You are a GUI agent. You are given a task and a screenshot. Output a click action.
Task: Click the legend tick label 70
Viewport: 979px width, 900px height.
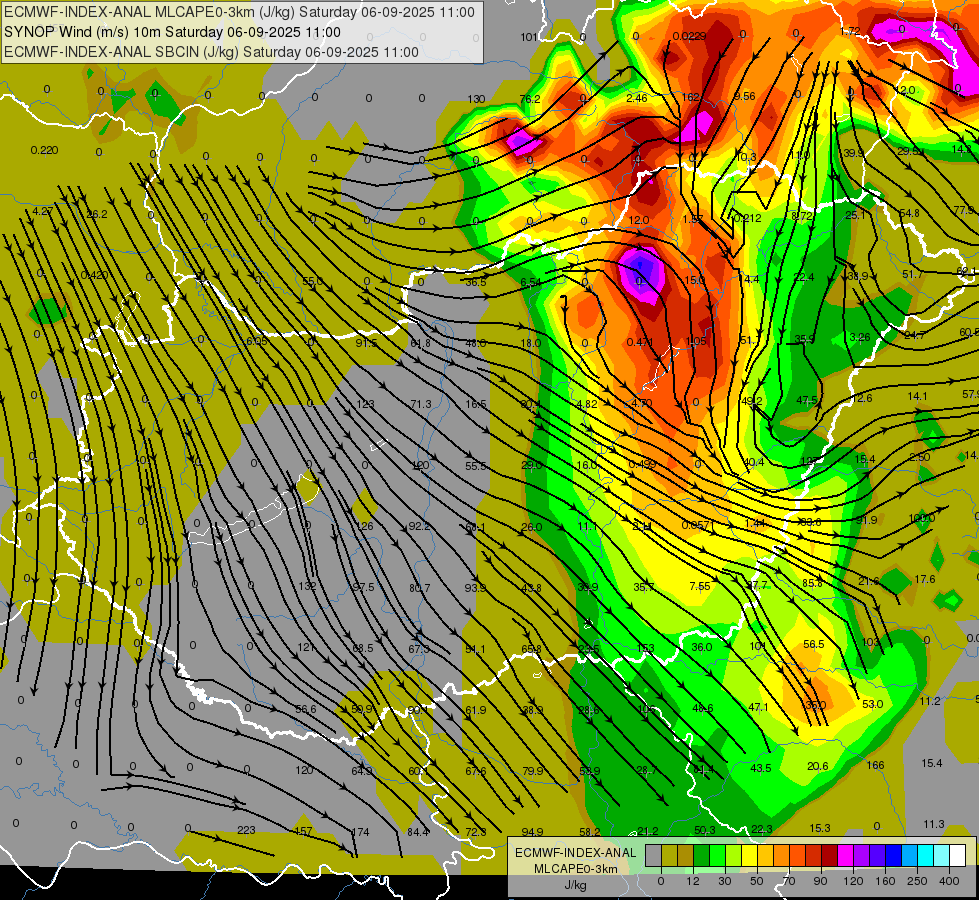(789, 881)
